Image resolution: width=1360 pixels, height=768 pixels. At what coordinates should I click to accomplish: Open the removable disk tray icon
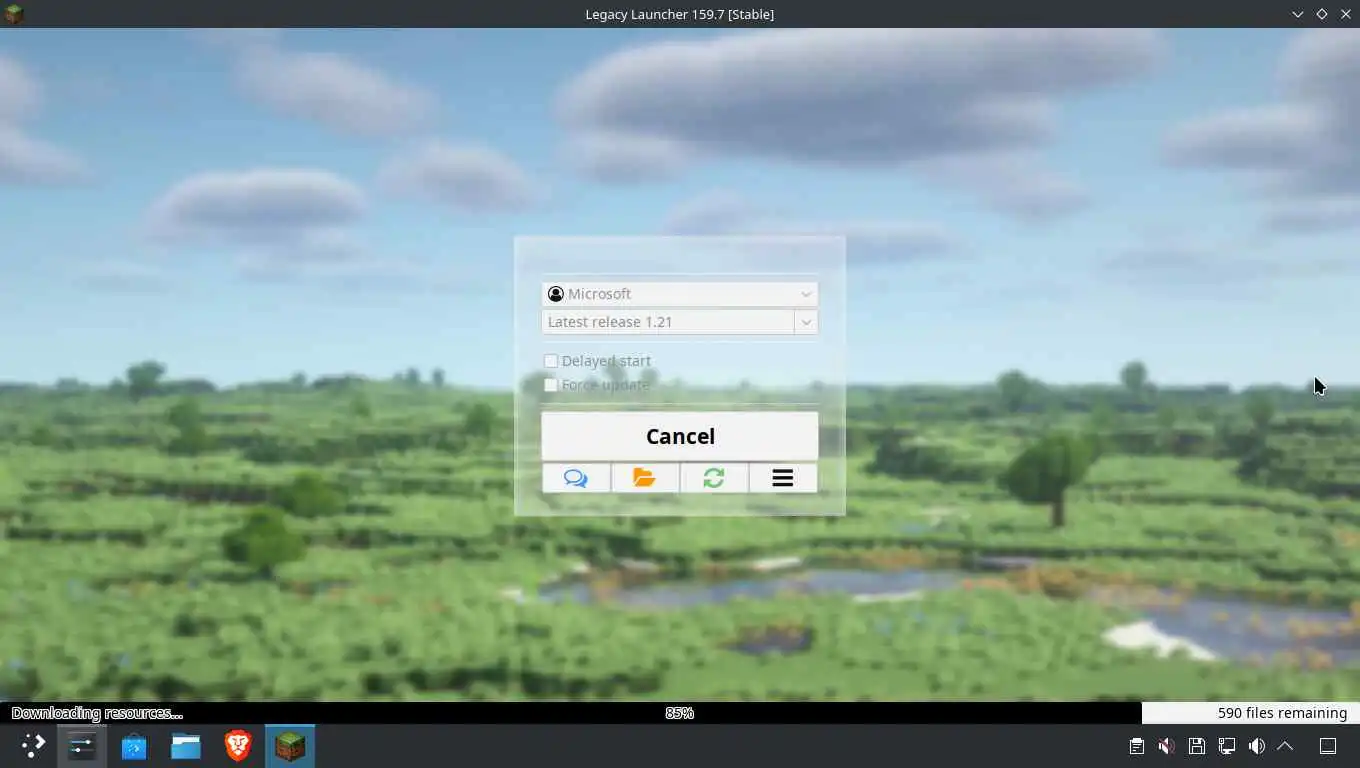pos(1196,746)
